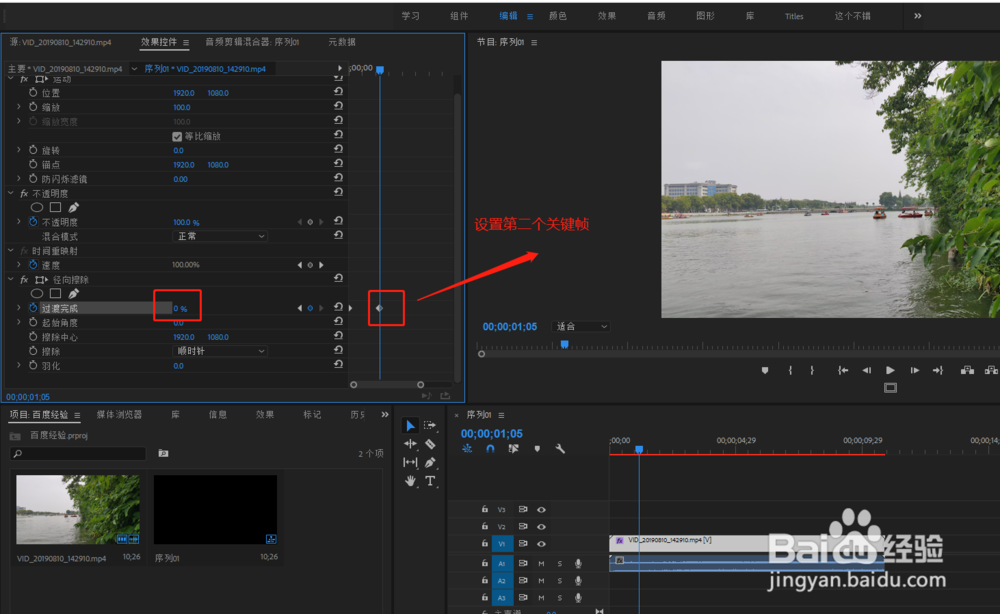Select the Type tool

coord(430,481)
